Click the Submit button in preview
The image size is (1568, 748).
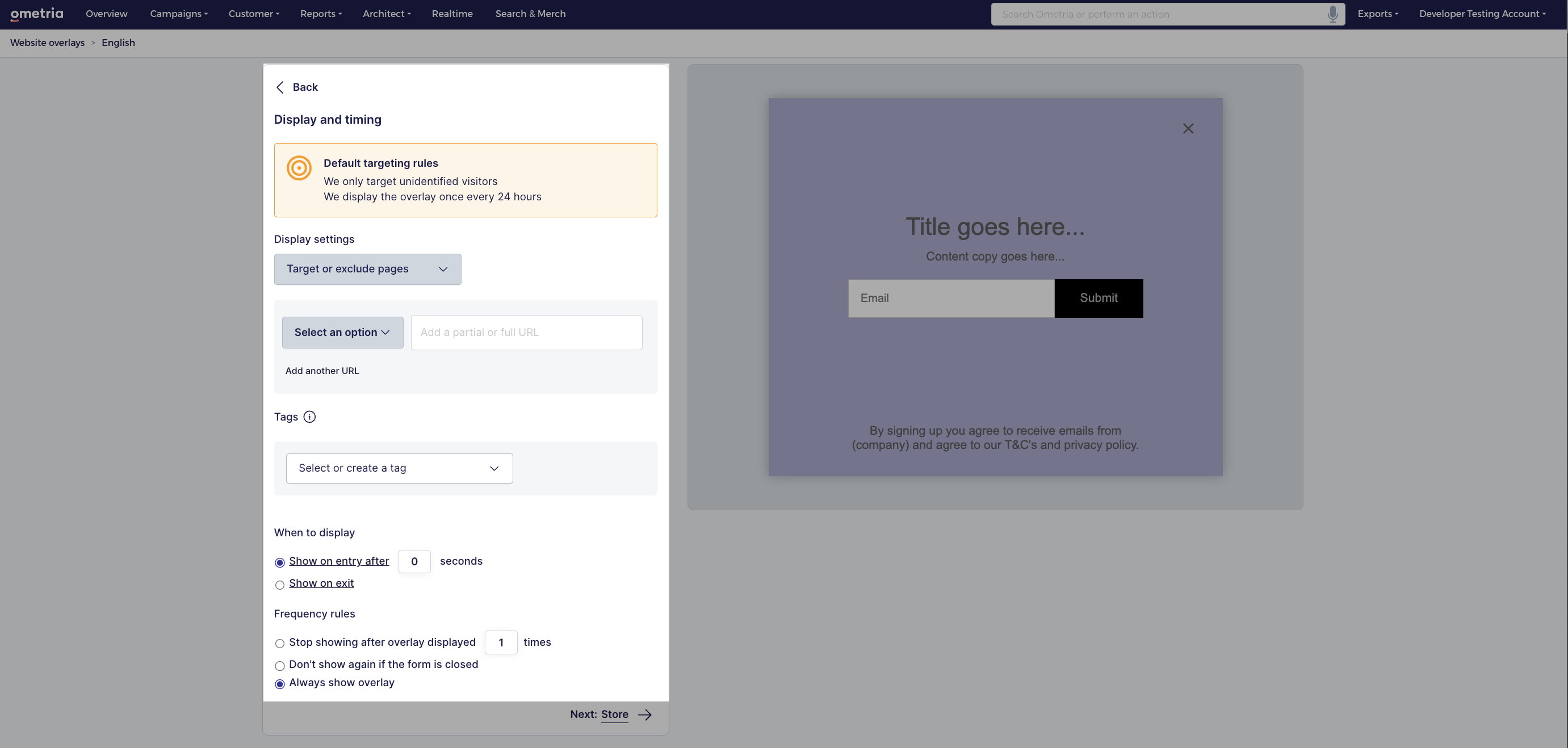point(1098,298)
